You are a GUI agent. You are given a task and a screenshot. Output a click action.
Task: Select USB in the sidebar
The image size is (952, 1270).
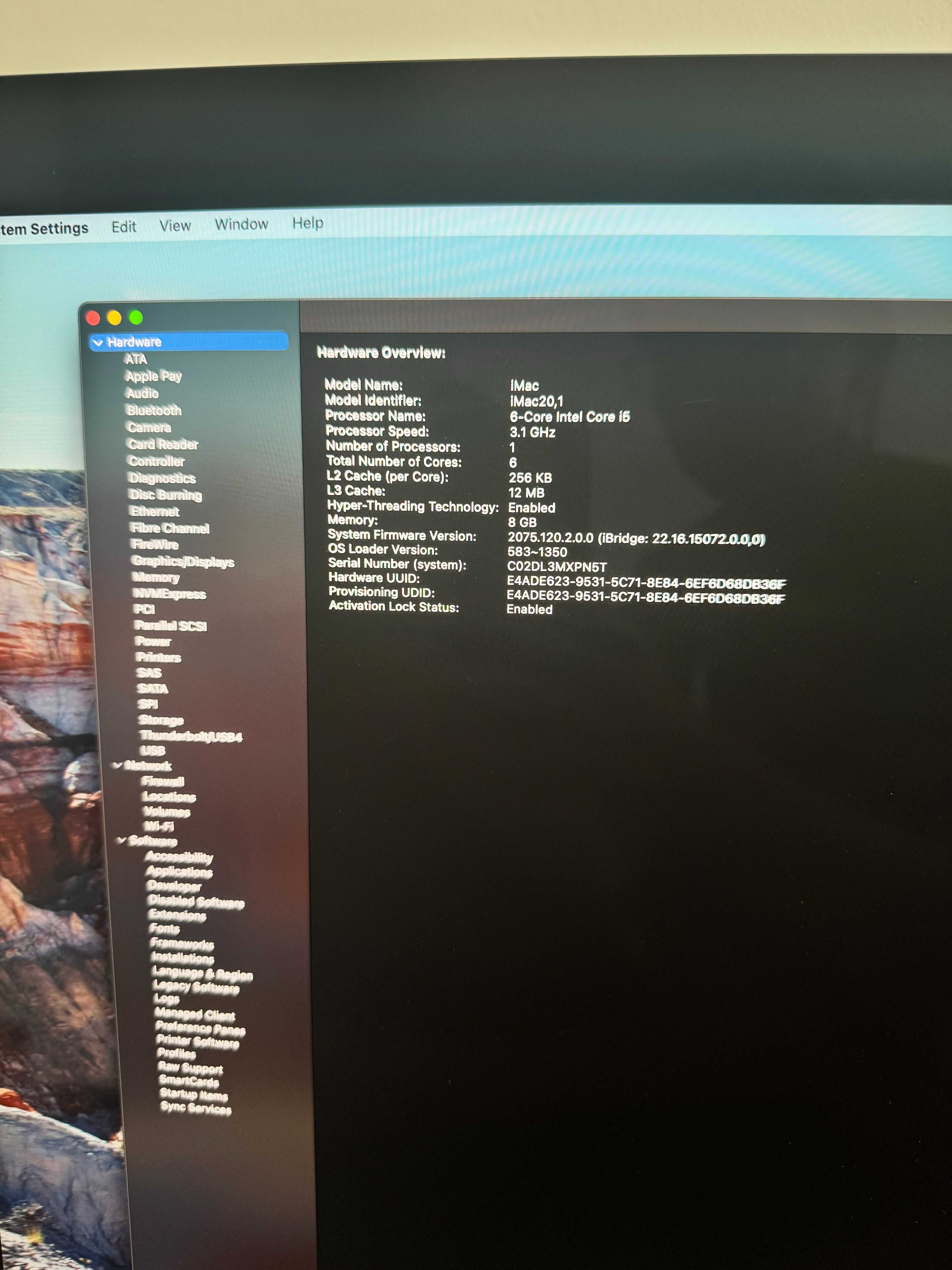tap(153, 750)
